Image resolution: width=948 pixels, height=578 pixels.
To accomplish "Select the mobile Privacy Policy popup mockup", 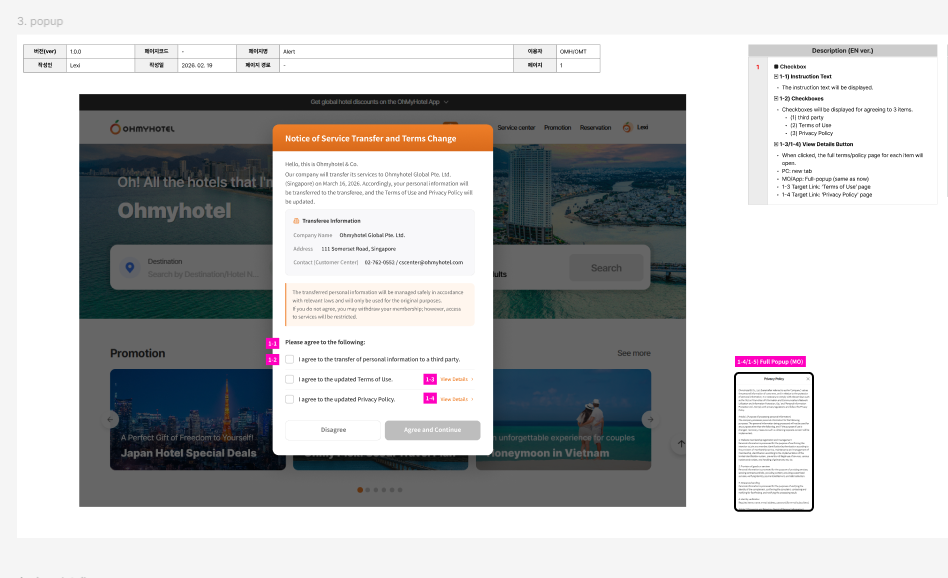I will (774, 442).
